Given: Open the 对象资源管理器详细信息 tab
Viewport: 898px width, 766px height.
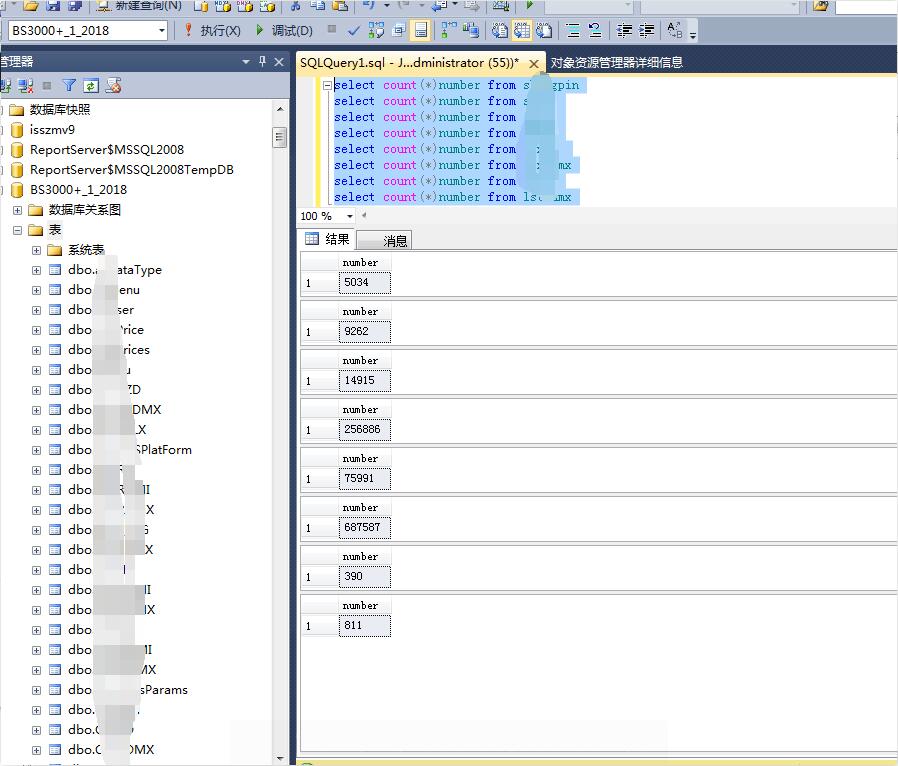Looking at the screenshot, I should coord(616,62).
